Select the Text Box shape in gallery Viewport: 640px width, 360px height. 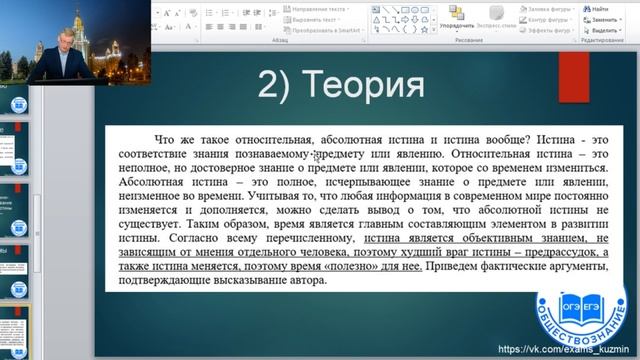click(376, 10)
